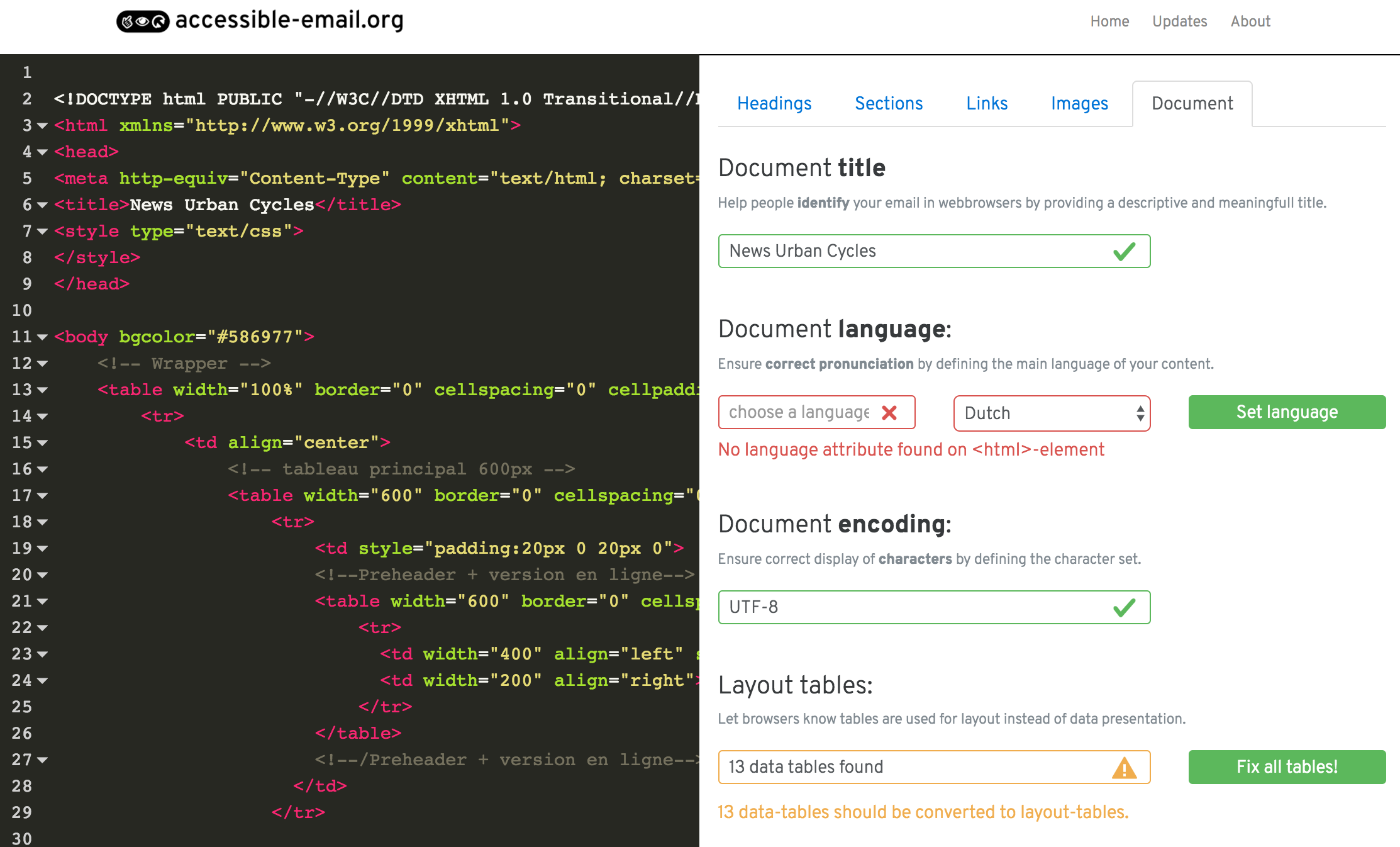Open the Sections tab
Image resolution: width=1400 pixels, height=847 pixels.
pyautogui.click(x=889, y=104)
